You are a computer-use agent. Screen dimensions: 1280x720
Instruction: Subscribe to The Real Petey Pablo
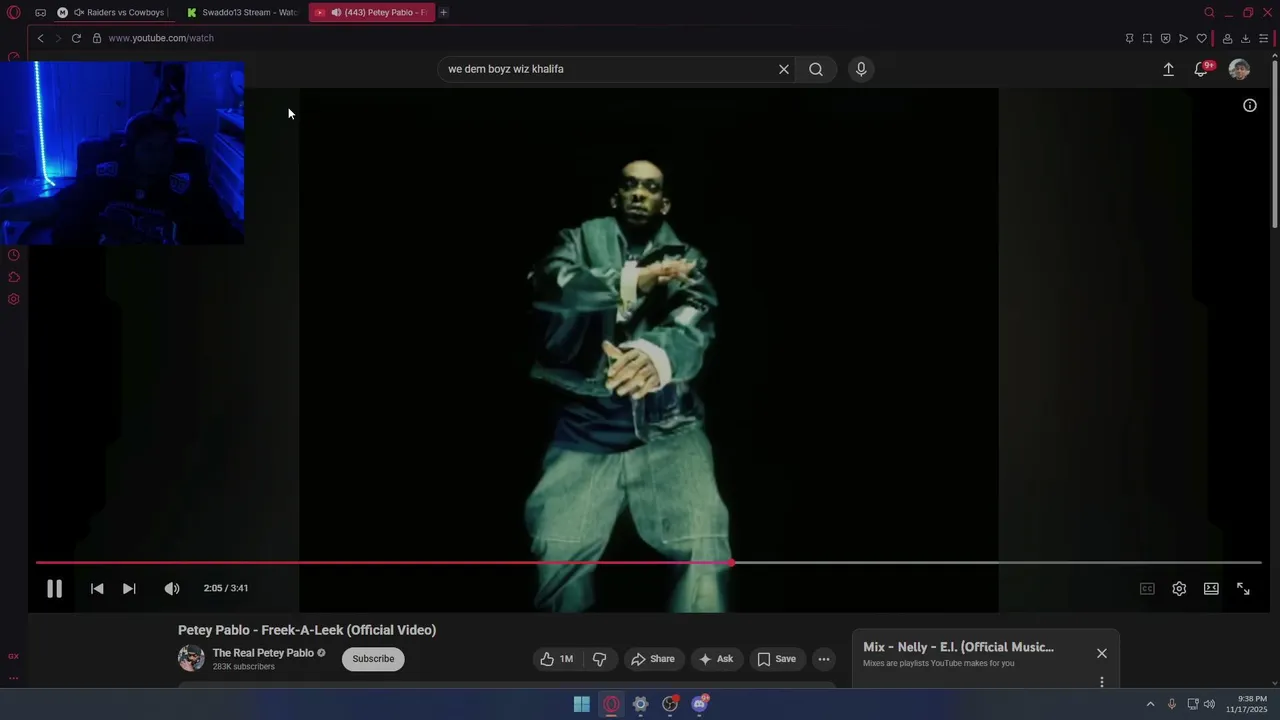coord(373,659)
